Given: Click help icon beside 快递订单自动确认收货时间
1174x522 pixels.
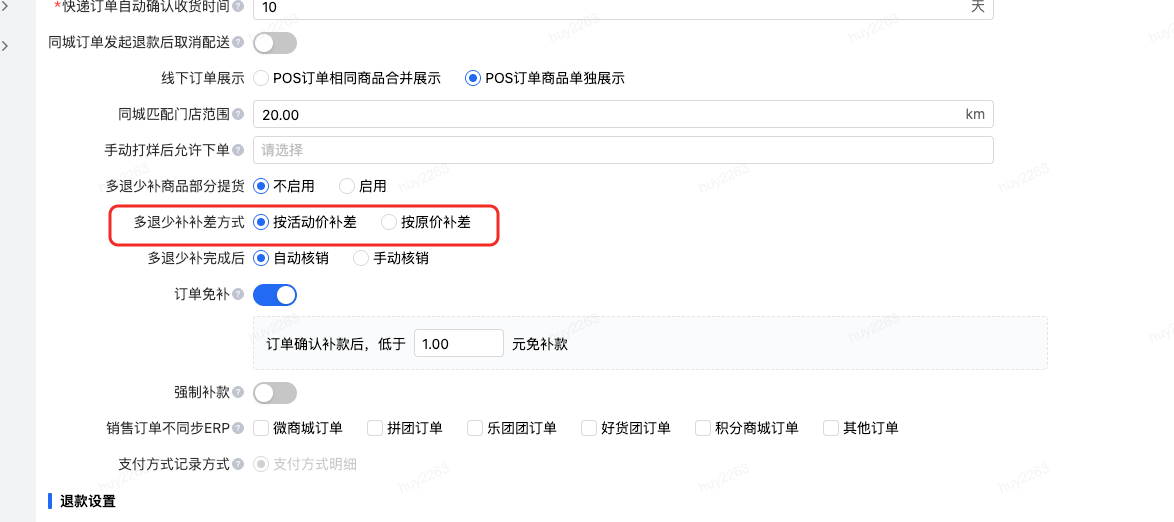Looking at the screenshot, I should point(238,7).
